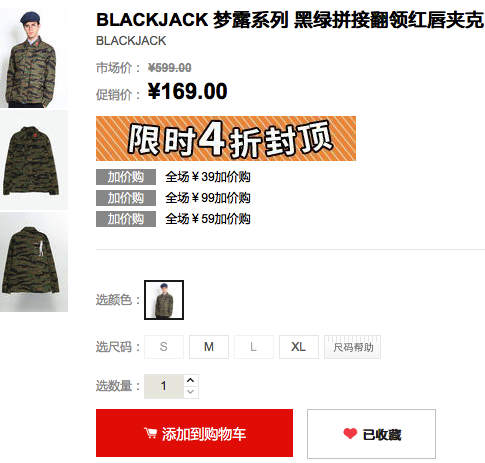Toggle the 已收藏 favorited button
485x463 pixels.
[371, 434]
